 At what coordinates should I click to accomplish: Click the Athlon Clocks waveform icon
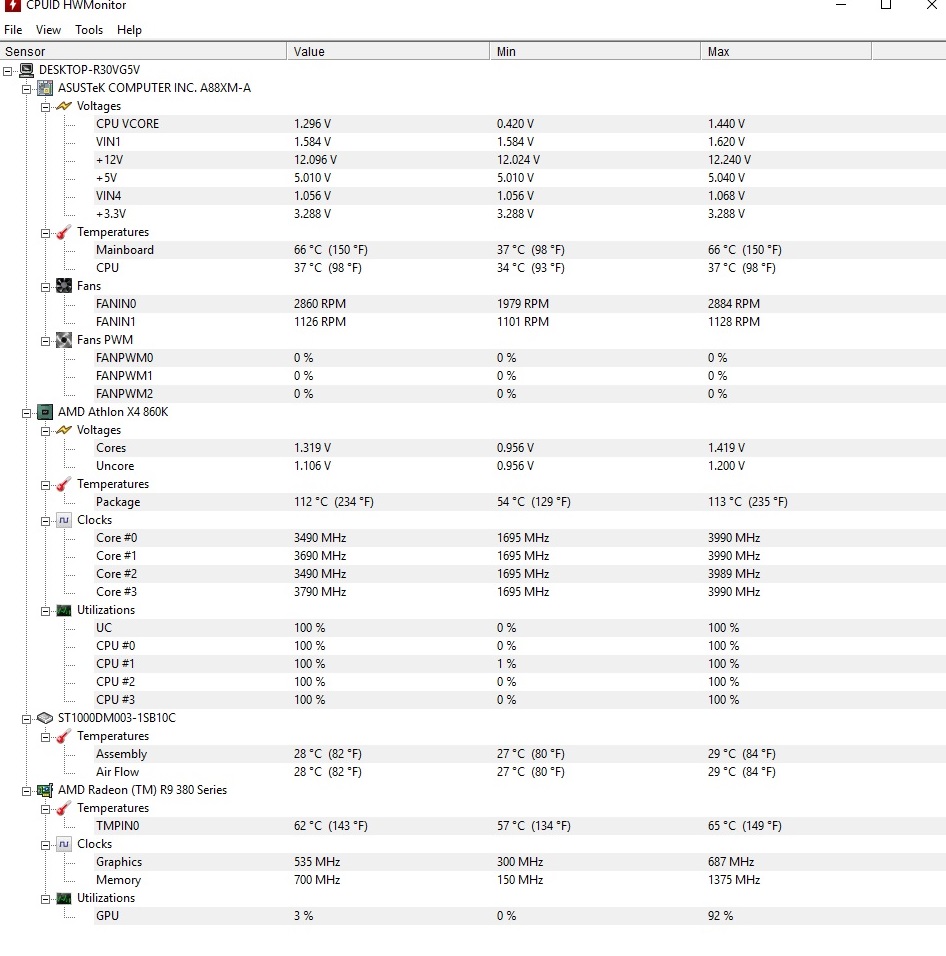click(x=64, y=520)
